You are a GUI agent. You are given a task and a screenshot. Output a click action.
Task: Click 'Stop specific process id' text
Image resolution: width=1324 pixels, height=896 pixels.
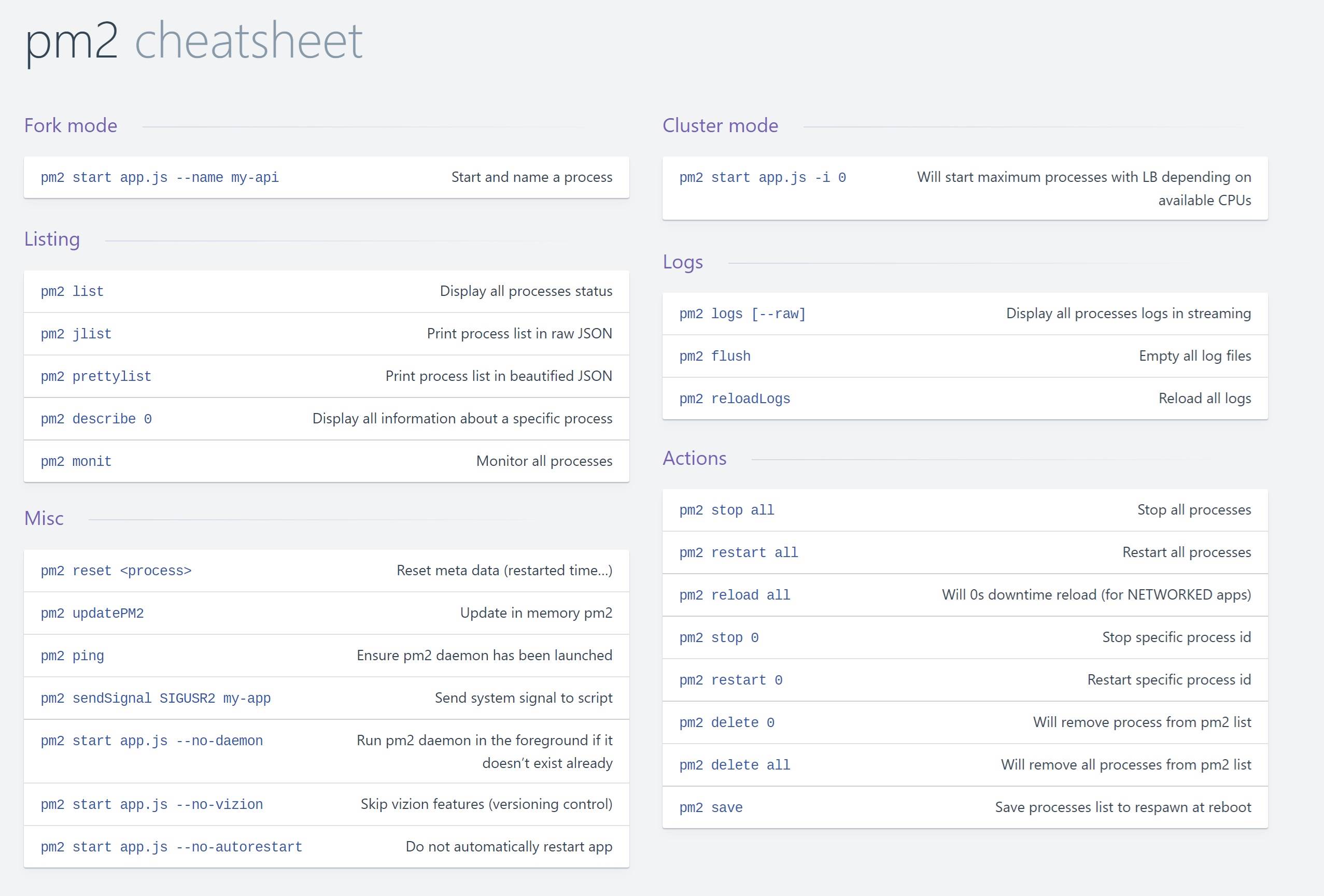(x=1176, y=637)
